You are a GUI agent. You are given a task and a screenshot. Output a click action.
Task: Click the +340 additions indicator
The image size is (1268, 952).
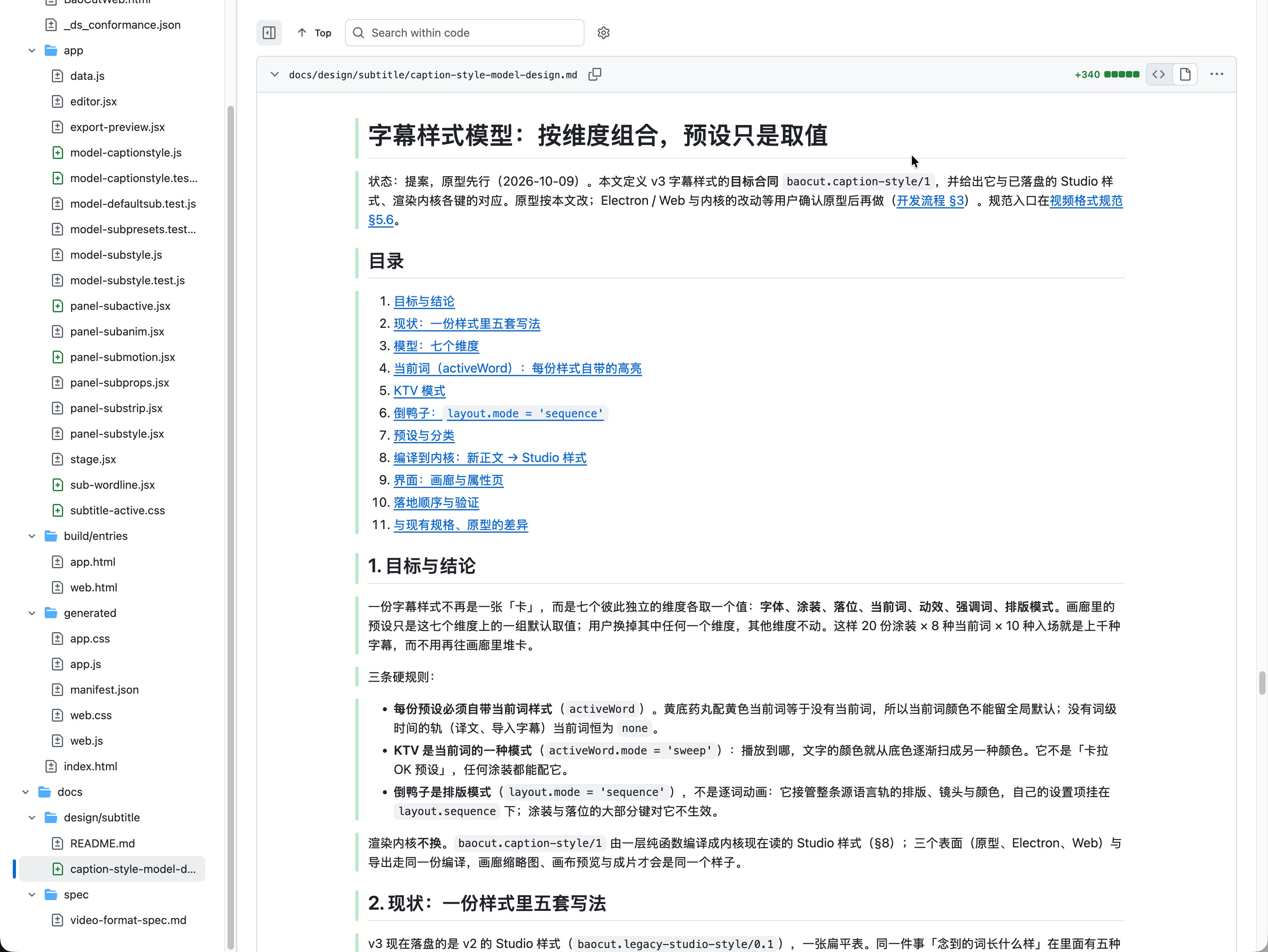click(x=1087, y=75)
